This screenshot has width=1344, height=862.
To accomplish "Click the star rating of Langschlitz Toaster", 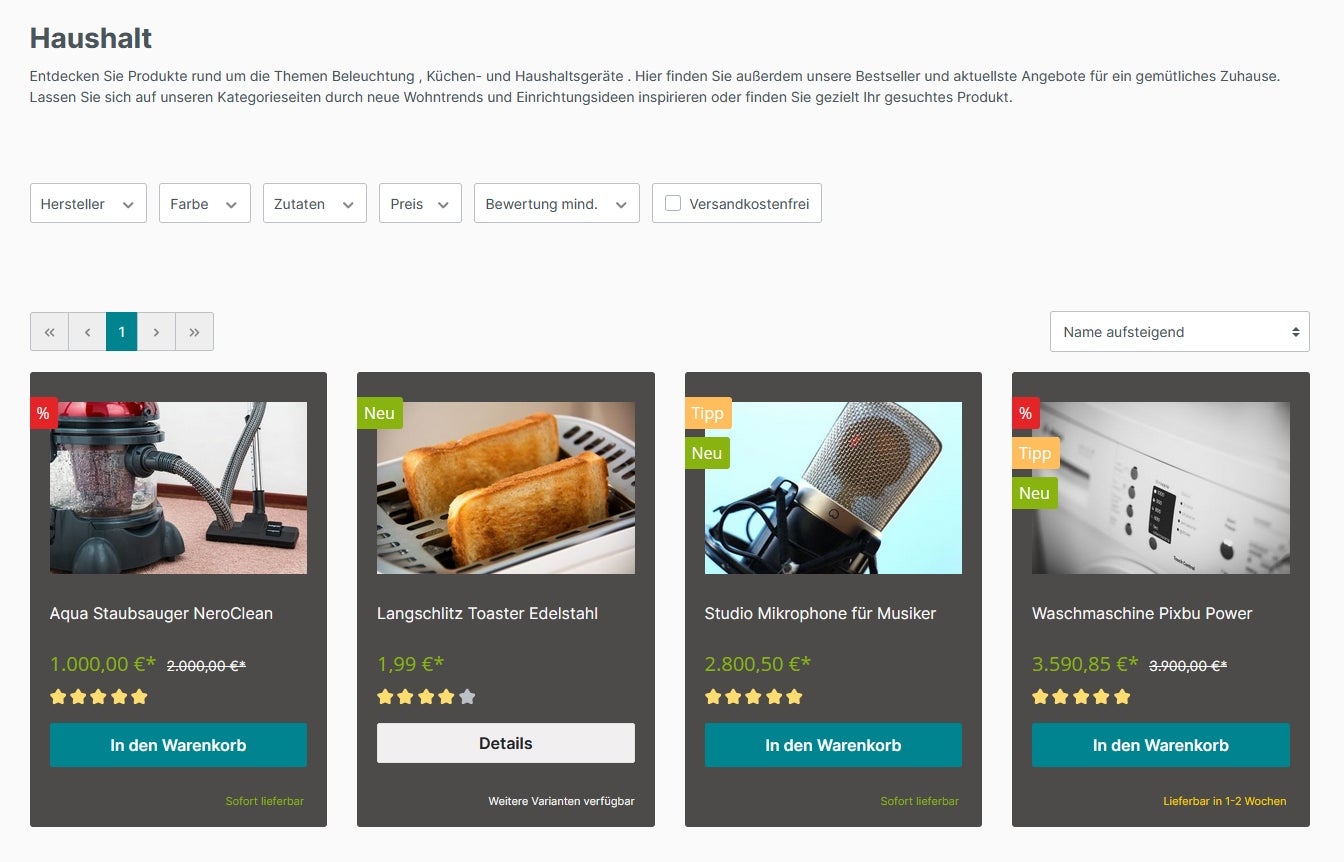I will coord(425,697).
